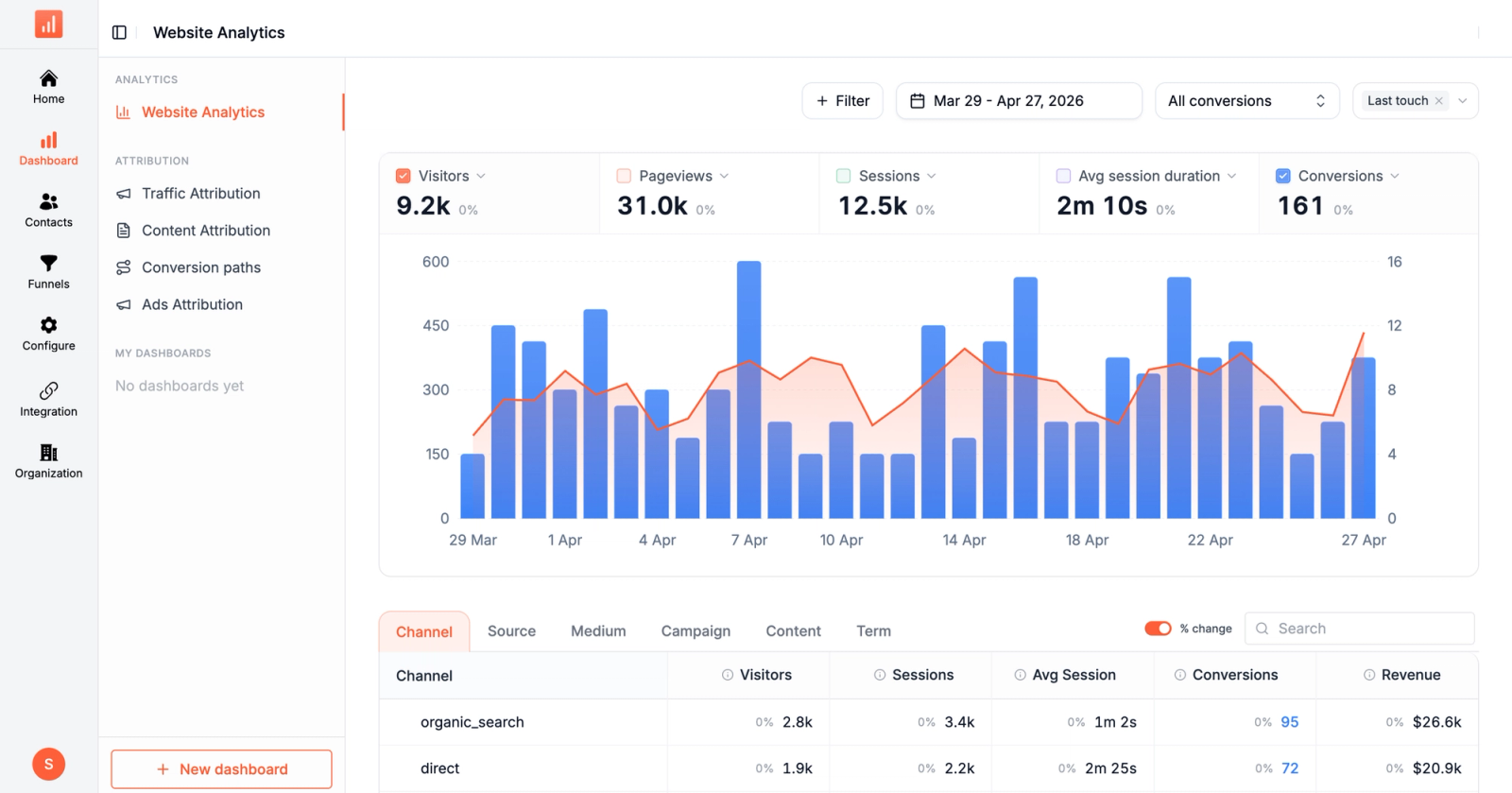The width and height of the screenshot is (1512, 793).
Task: Click the New dashboard button
Action: tap(221, 769)
